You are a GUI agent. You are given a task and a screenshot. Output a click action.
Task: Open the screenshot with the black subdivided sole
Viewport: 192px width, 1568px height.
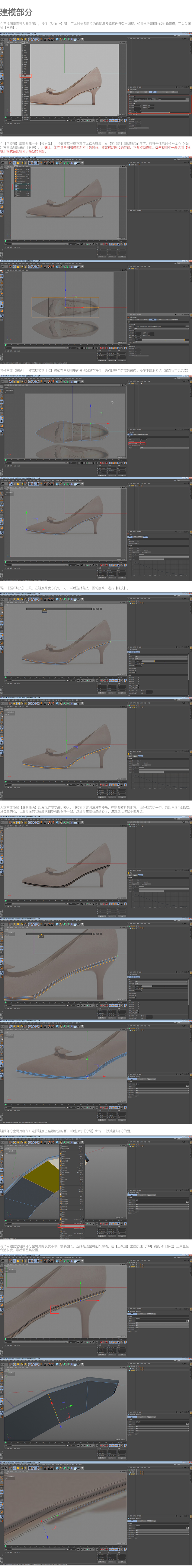pos(96,867)
